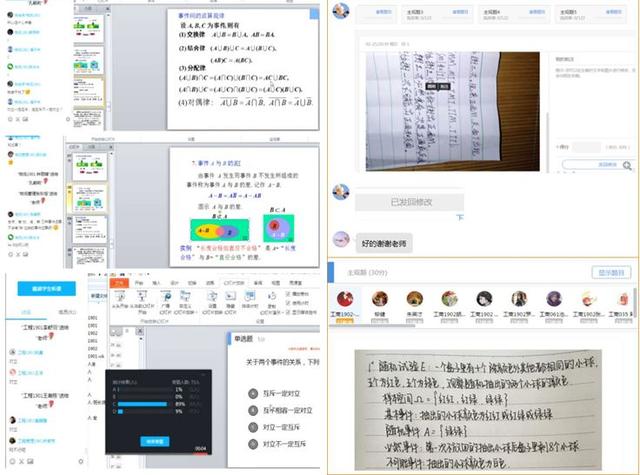This screenshot has width=640, height=475.
Task: Click the teacher avatar beside 已发回修改
Action: click(341, 192)
